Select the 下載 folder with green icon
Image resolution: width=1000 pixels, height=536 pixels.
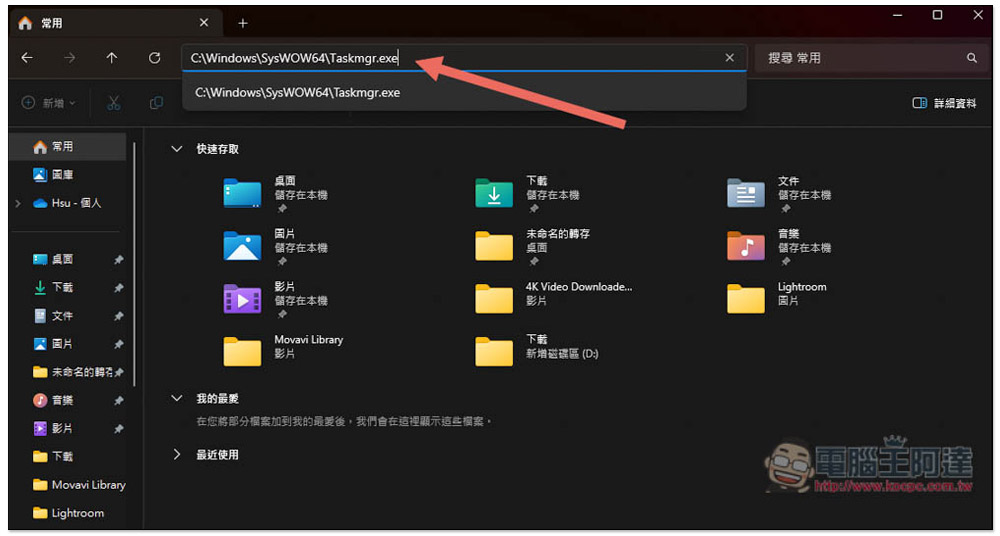click(494, 193)
